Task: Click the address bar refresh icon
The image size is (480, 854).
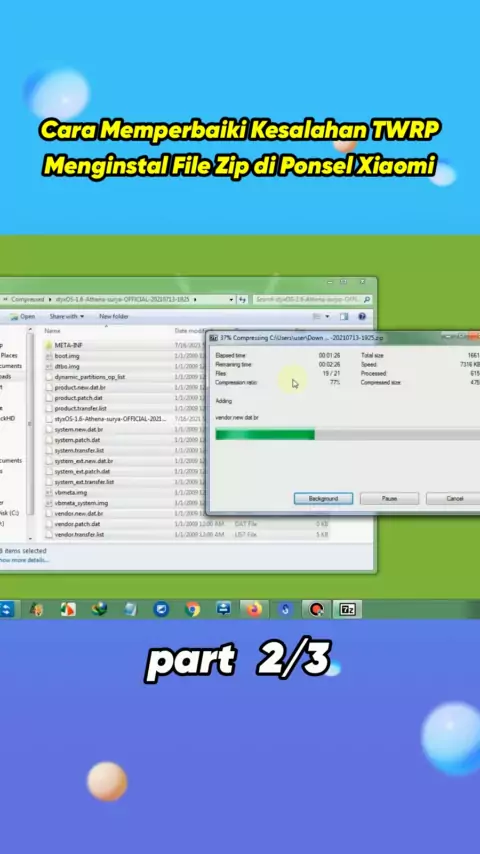Action: tap(243, 300)
